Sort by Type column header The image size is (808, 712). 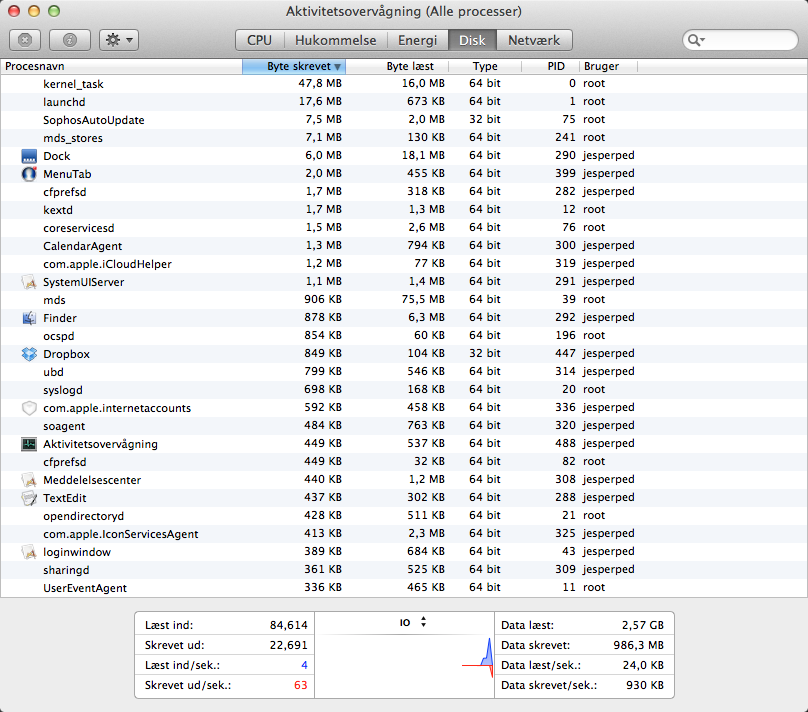[485, 66]
